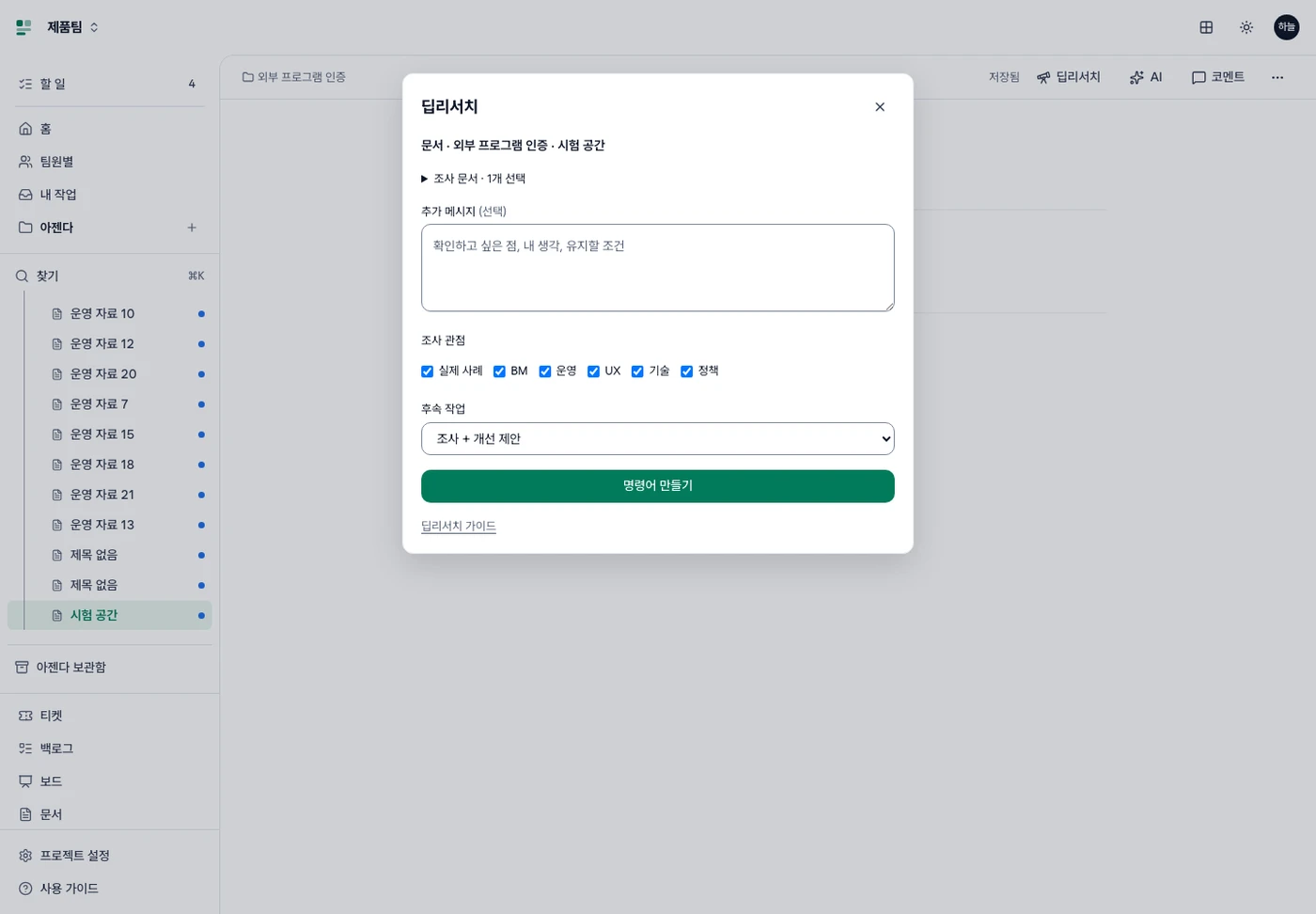Viewport: 1316px width, 914px height.
Task: Click the grid layout icon in header
Action: click(1206, 27)
